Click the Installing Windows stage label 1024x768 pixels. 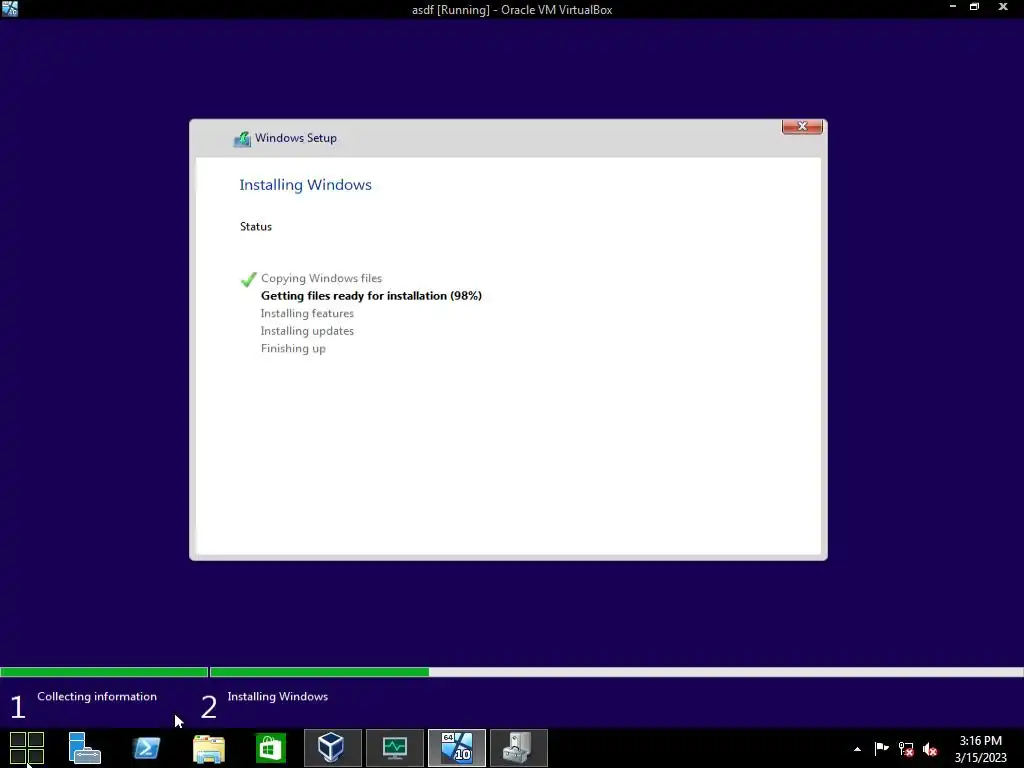click(x=278, y=696)
